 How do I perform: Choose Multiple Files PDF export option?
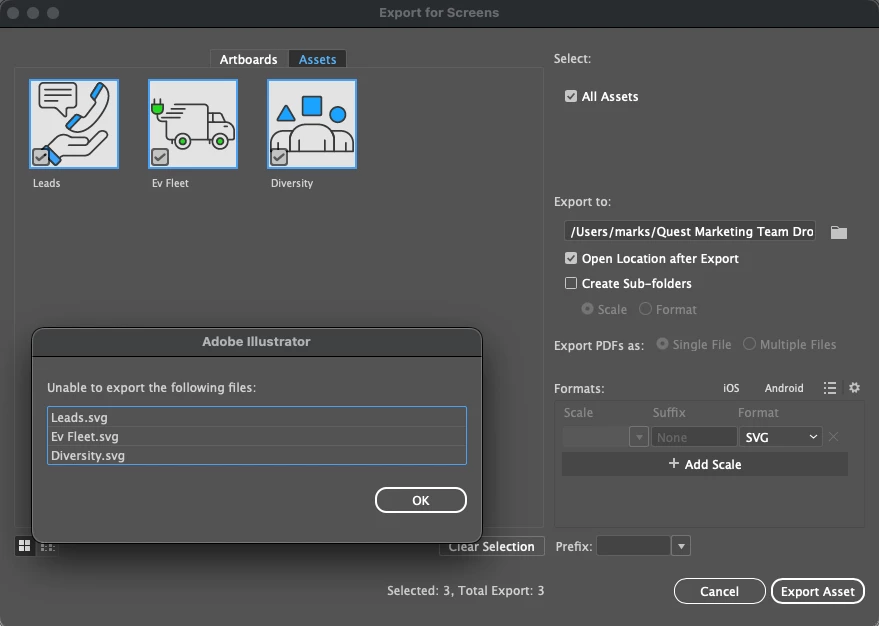pyautogui.click(x=749, y=344)
